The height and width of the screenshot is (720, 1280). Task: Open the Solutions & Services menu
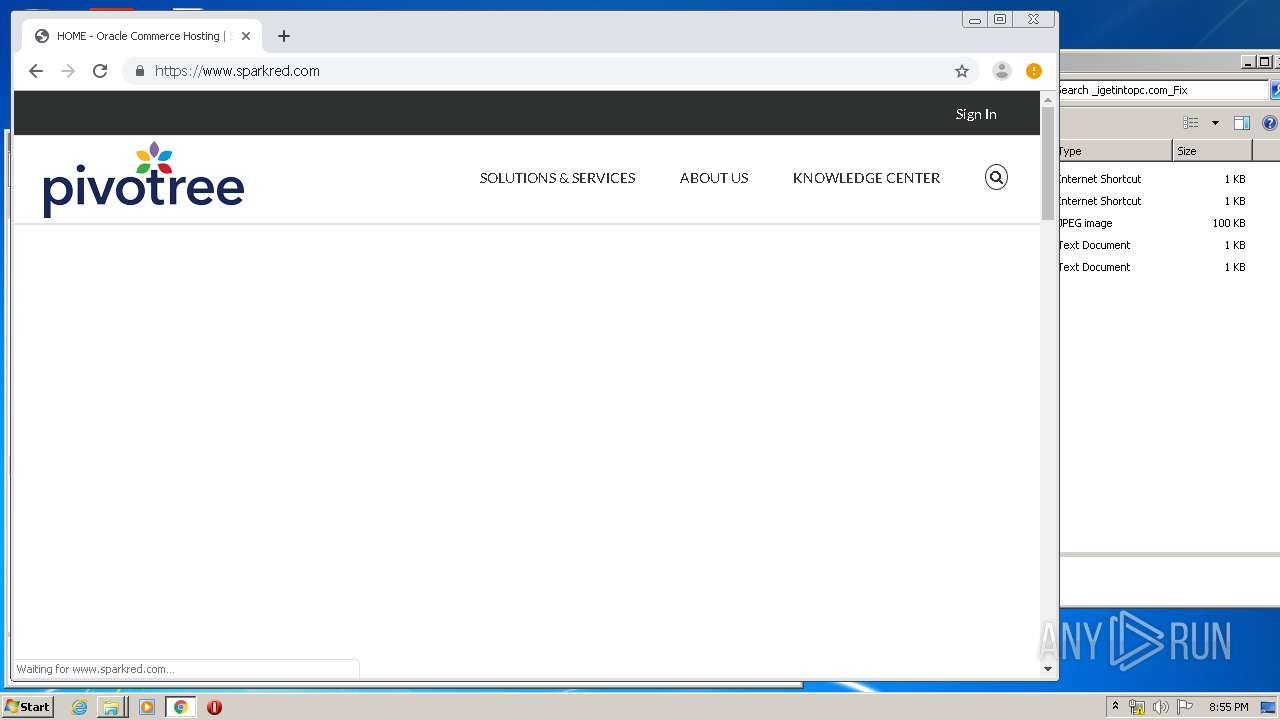click(x=557, y=178)
